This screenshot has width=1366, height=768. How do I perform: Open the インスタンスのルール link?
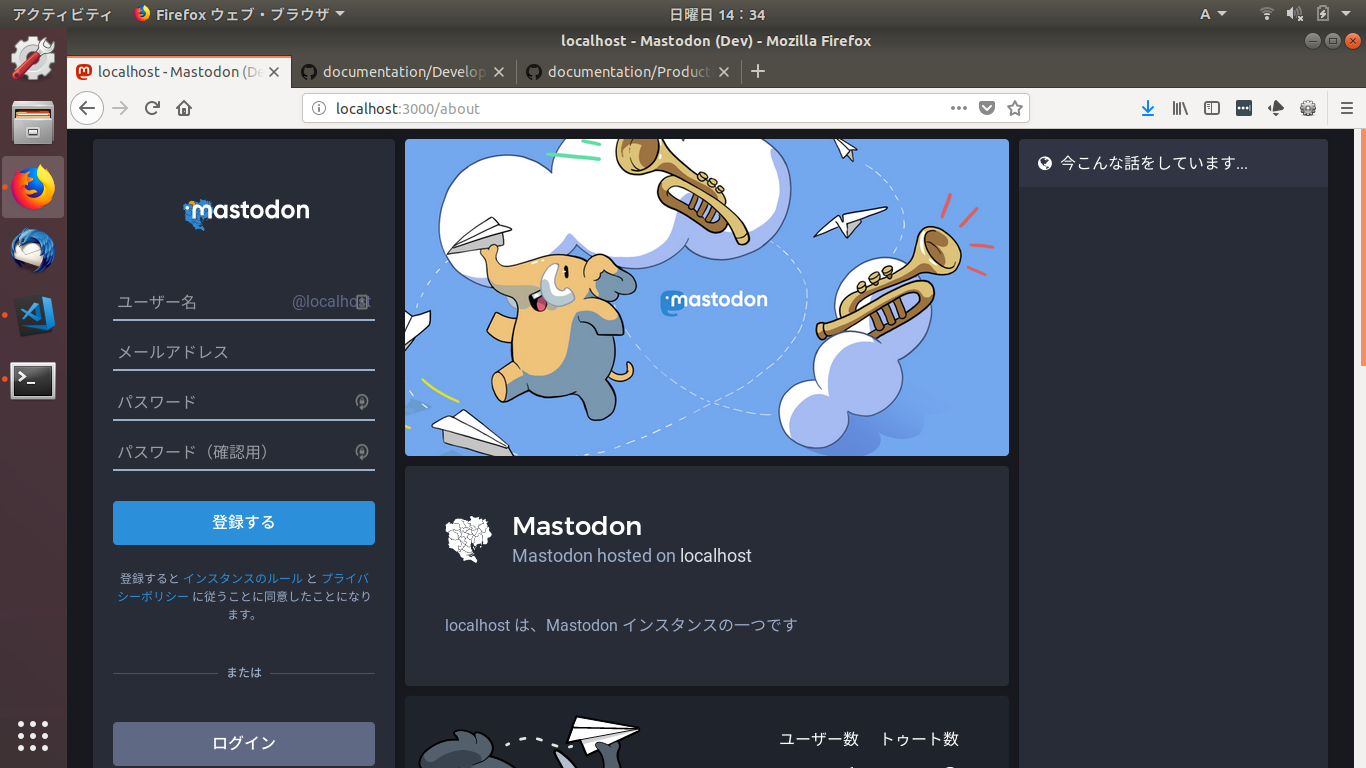coord(242,578)
